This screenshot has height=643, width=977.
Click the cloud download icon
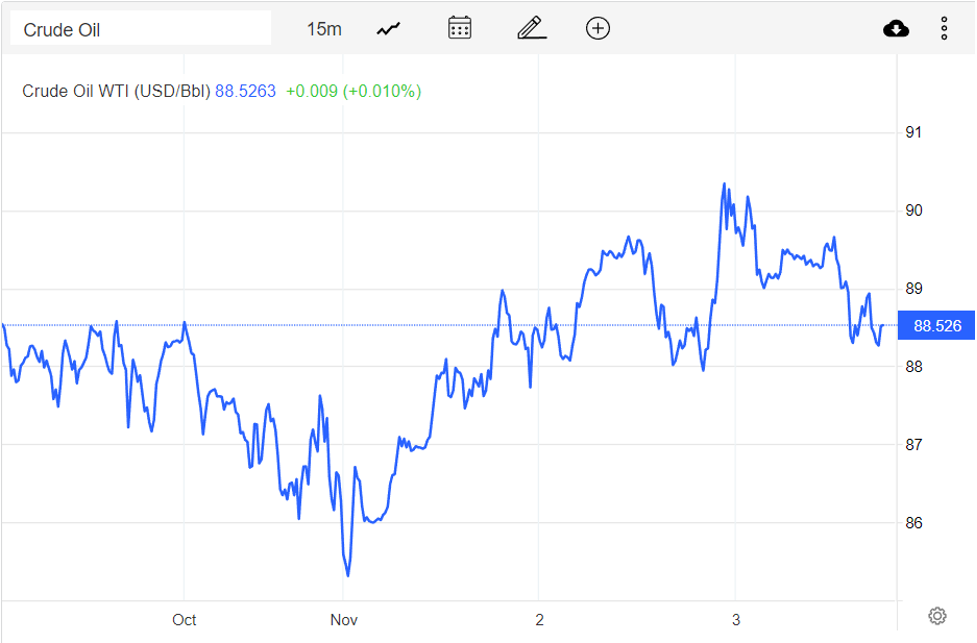pos(896,29)
